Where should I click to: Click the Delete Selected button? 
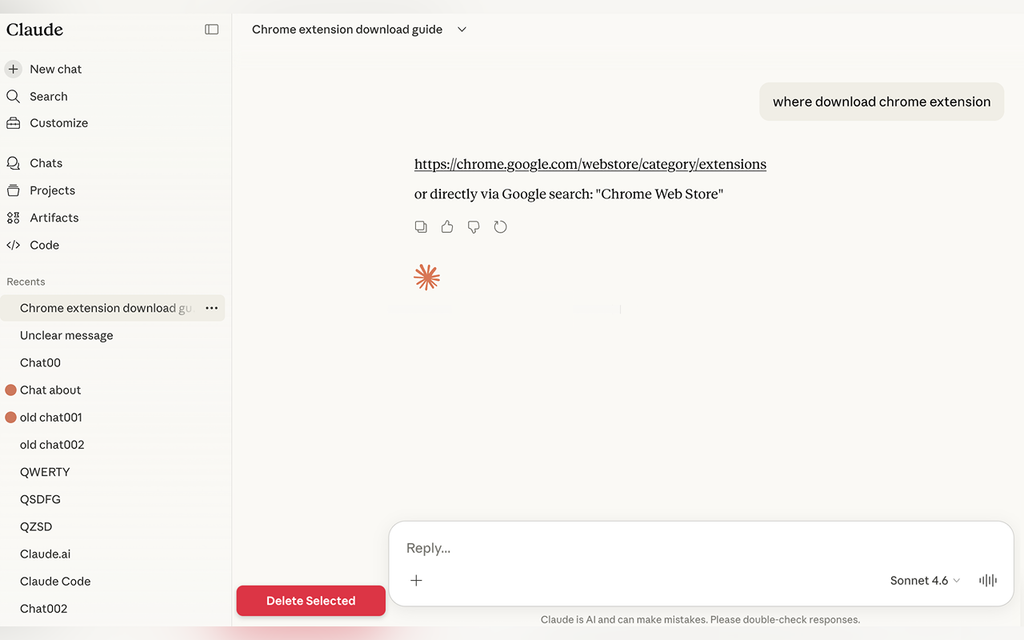pyautogui.click(x=311, y=601)
